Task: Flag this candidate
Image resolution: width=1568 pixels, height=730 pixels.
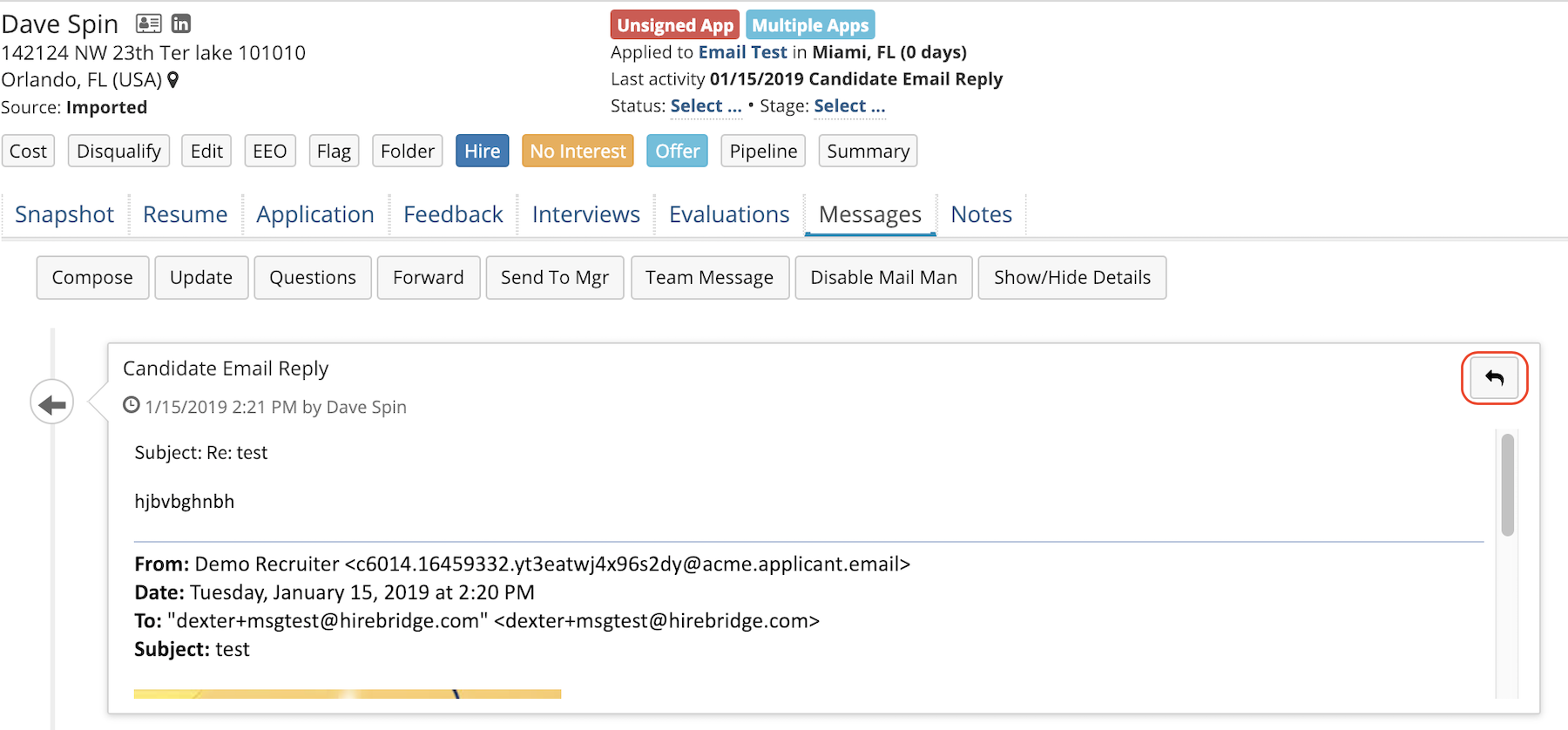Action: click(x=334, y=151)
